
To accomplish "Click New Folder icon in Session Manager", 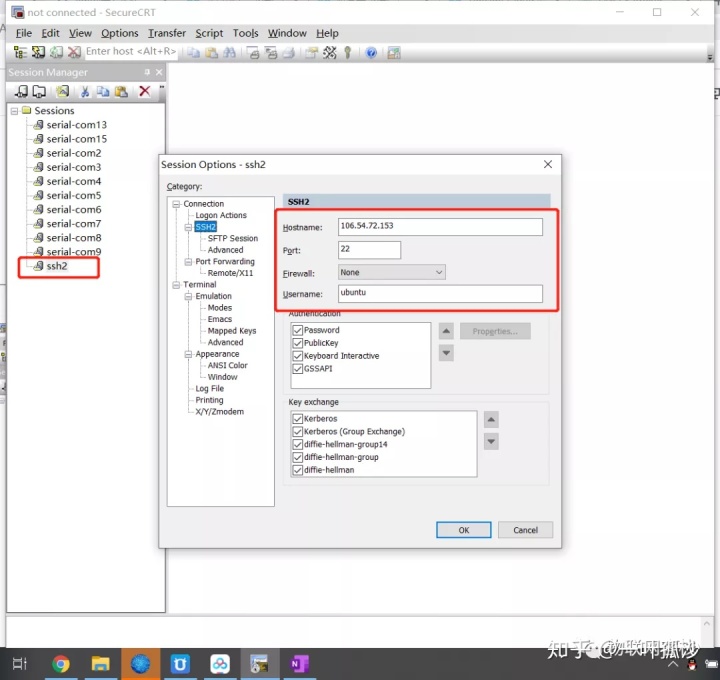I will point(39,91).
